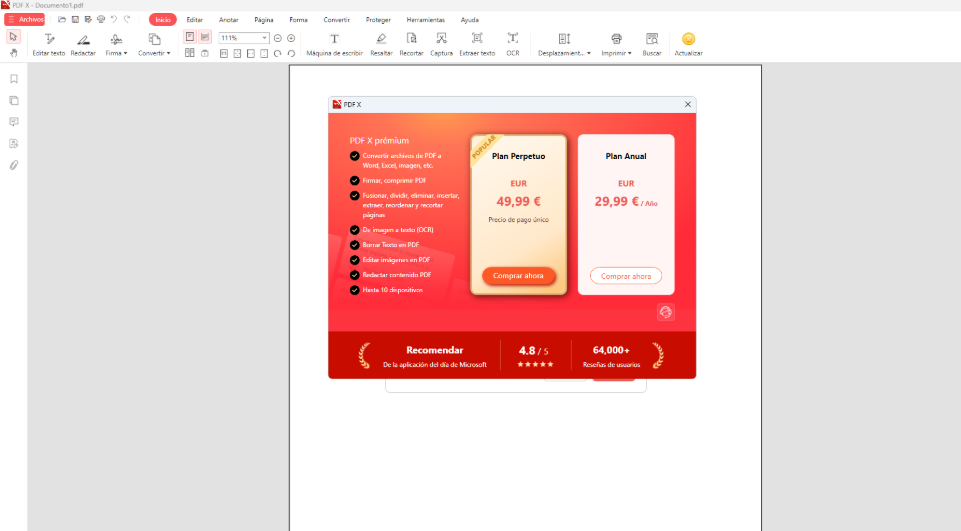Open the Editar tab

pos(195,20)
